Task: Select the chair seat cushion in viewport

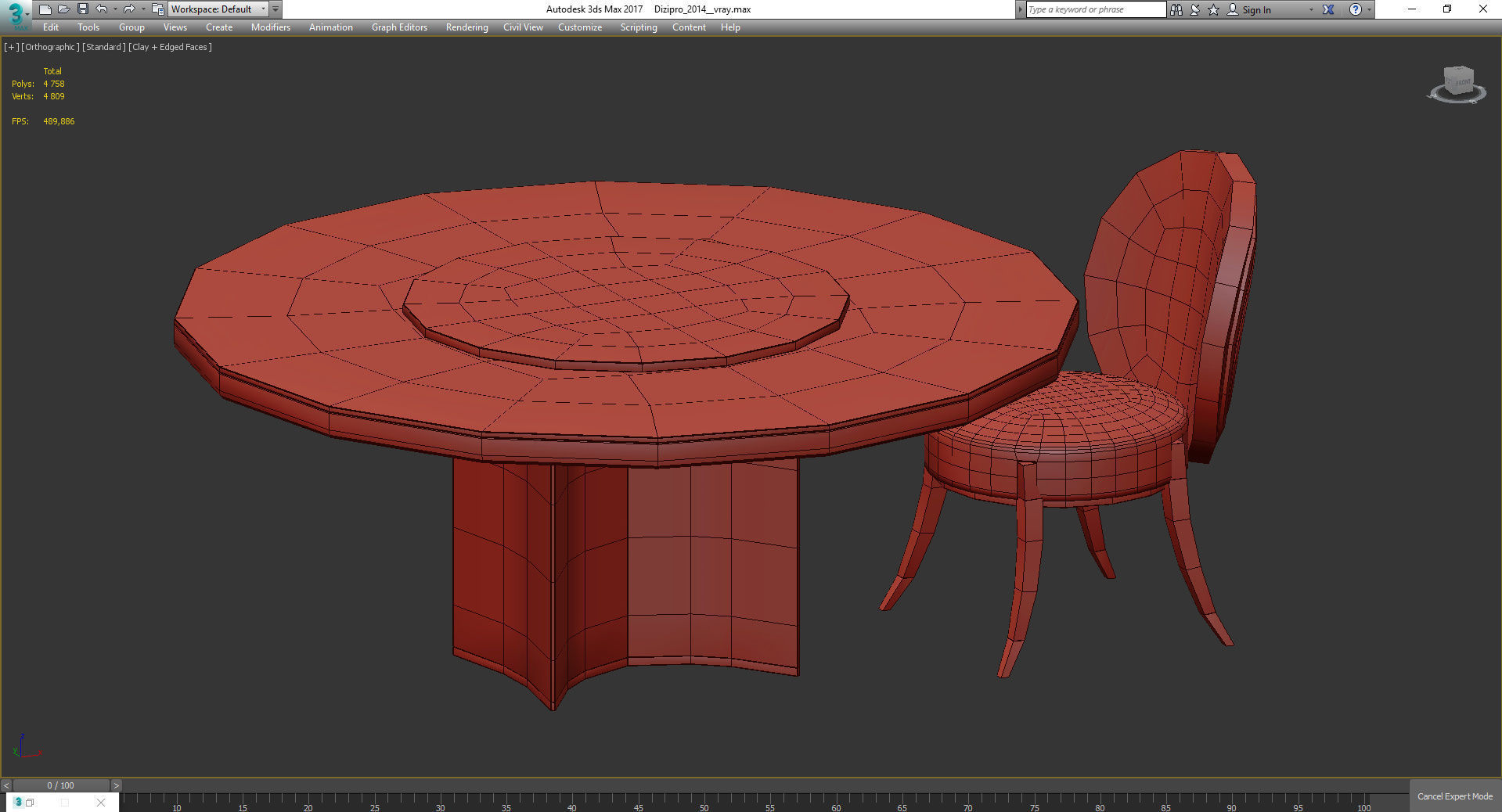Action: coord(1057,446)
